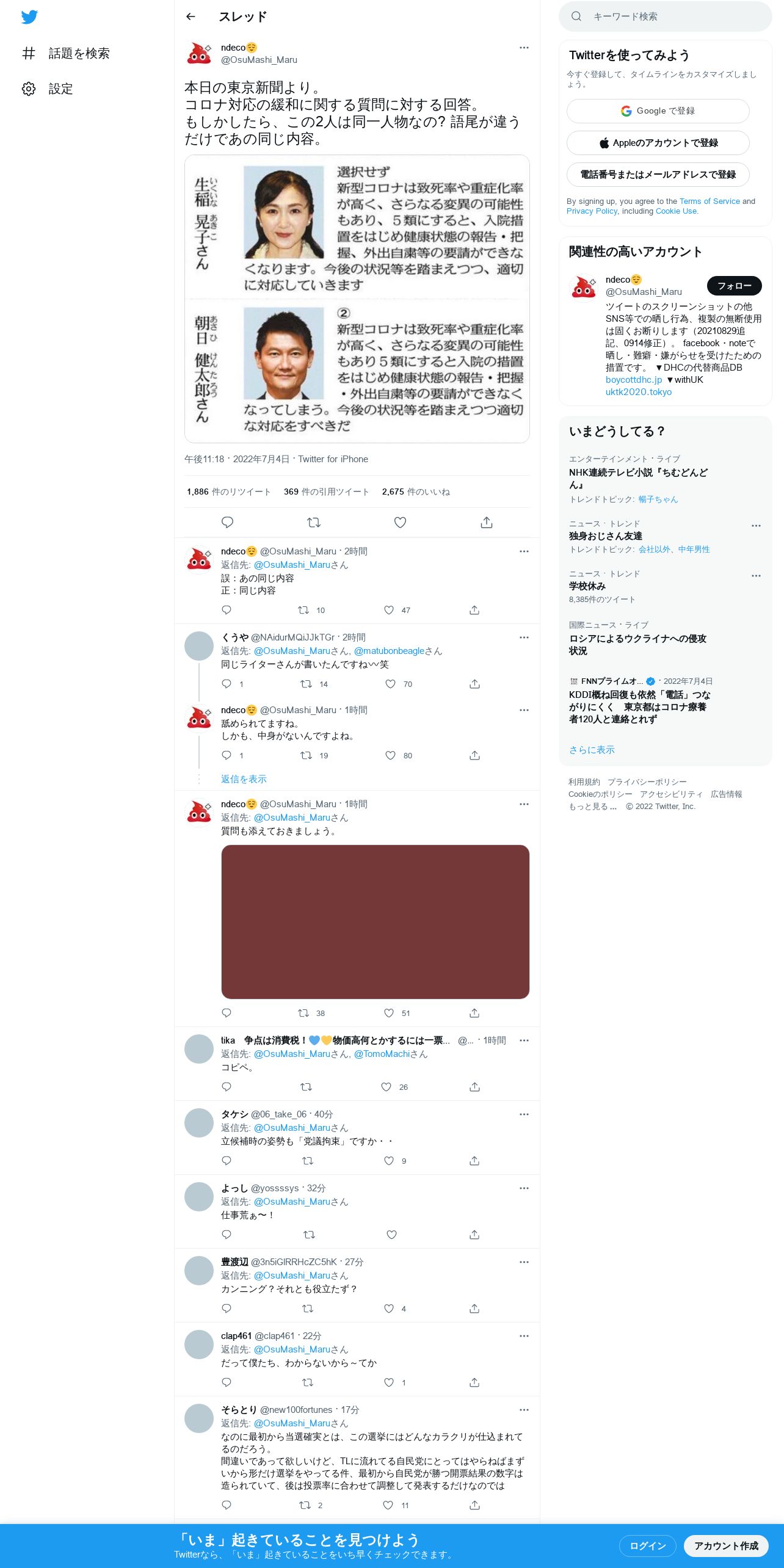Click the Twitter bird logo
784x1568 pixels.
(x=29, y=17)
